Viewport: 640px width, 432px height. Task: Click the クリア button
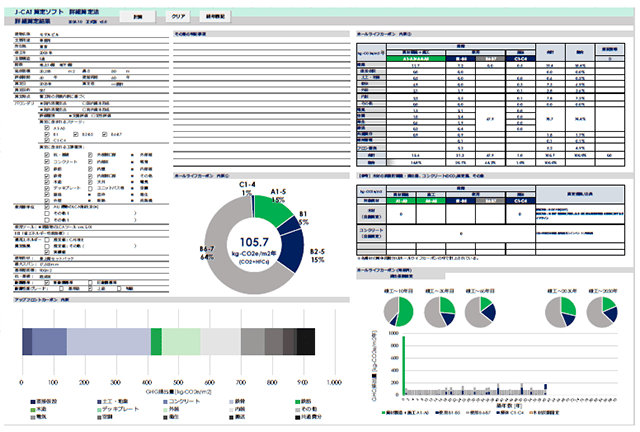tap(179, 16)
